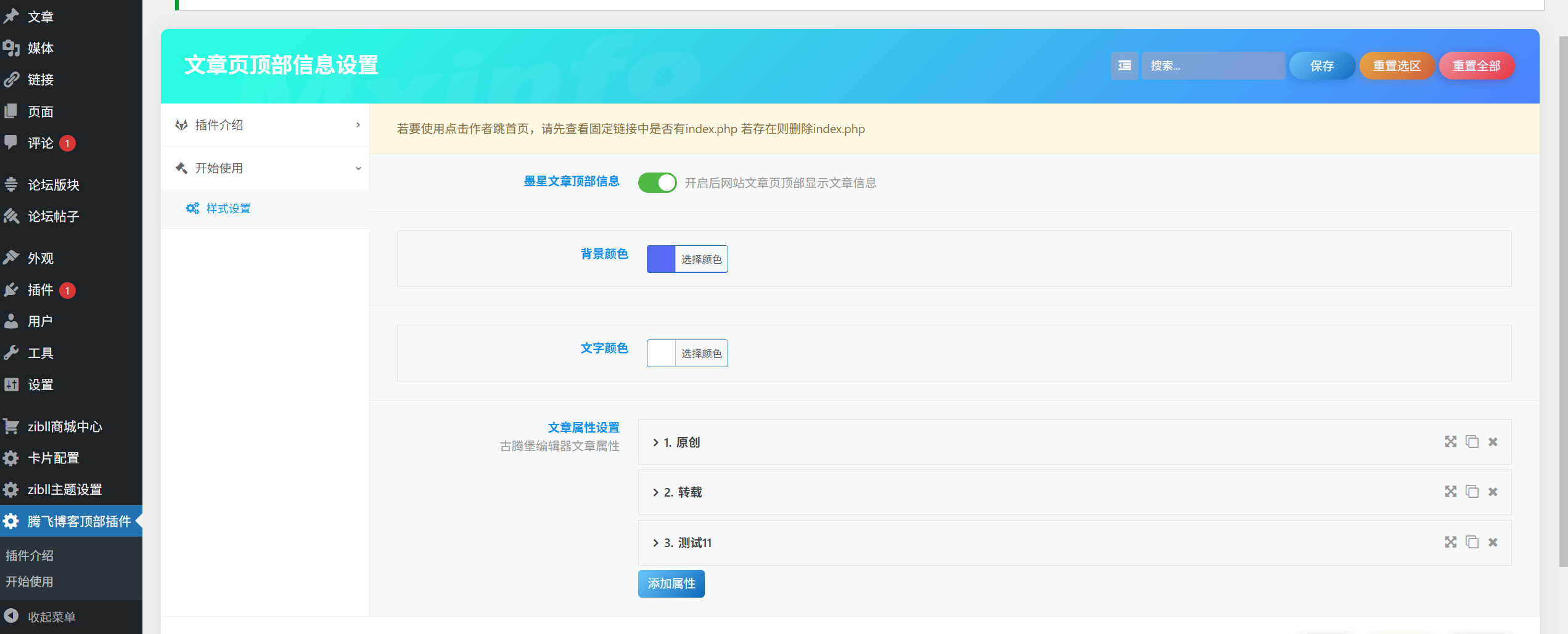Duplicate the 原创 attribute row
The image size is (1568, 634).
coord(1472,441)
